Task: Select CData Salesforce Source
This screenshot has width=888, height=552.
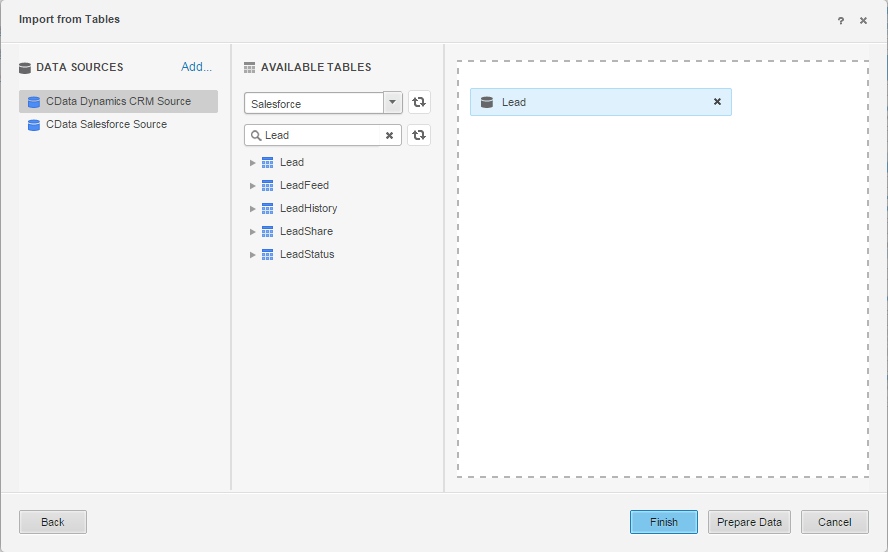Action: [106, 125]
